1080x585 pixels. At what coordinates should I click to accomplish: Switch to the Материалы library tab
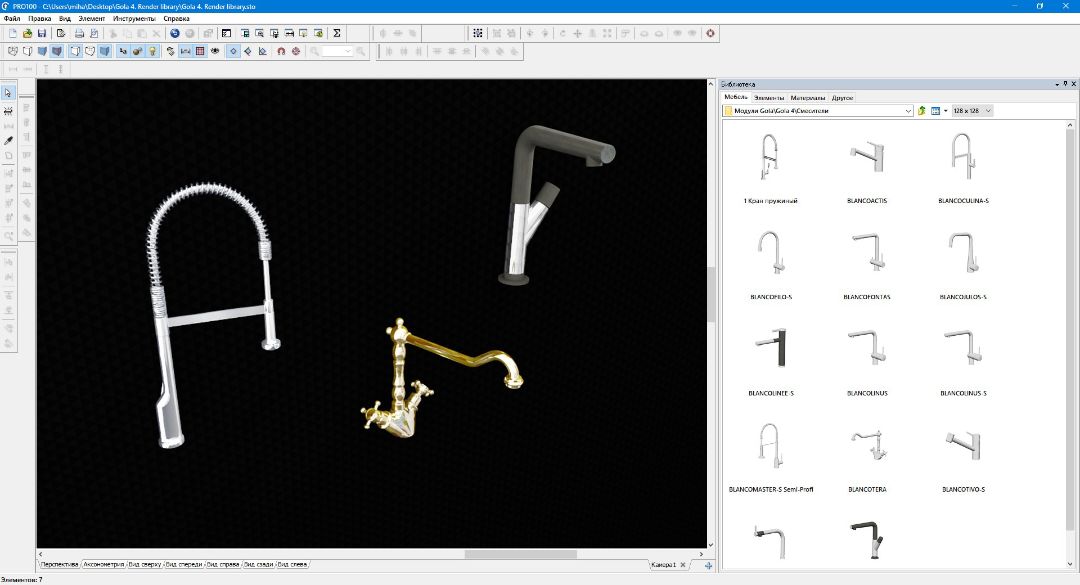coord(808,98)
